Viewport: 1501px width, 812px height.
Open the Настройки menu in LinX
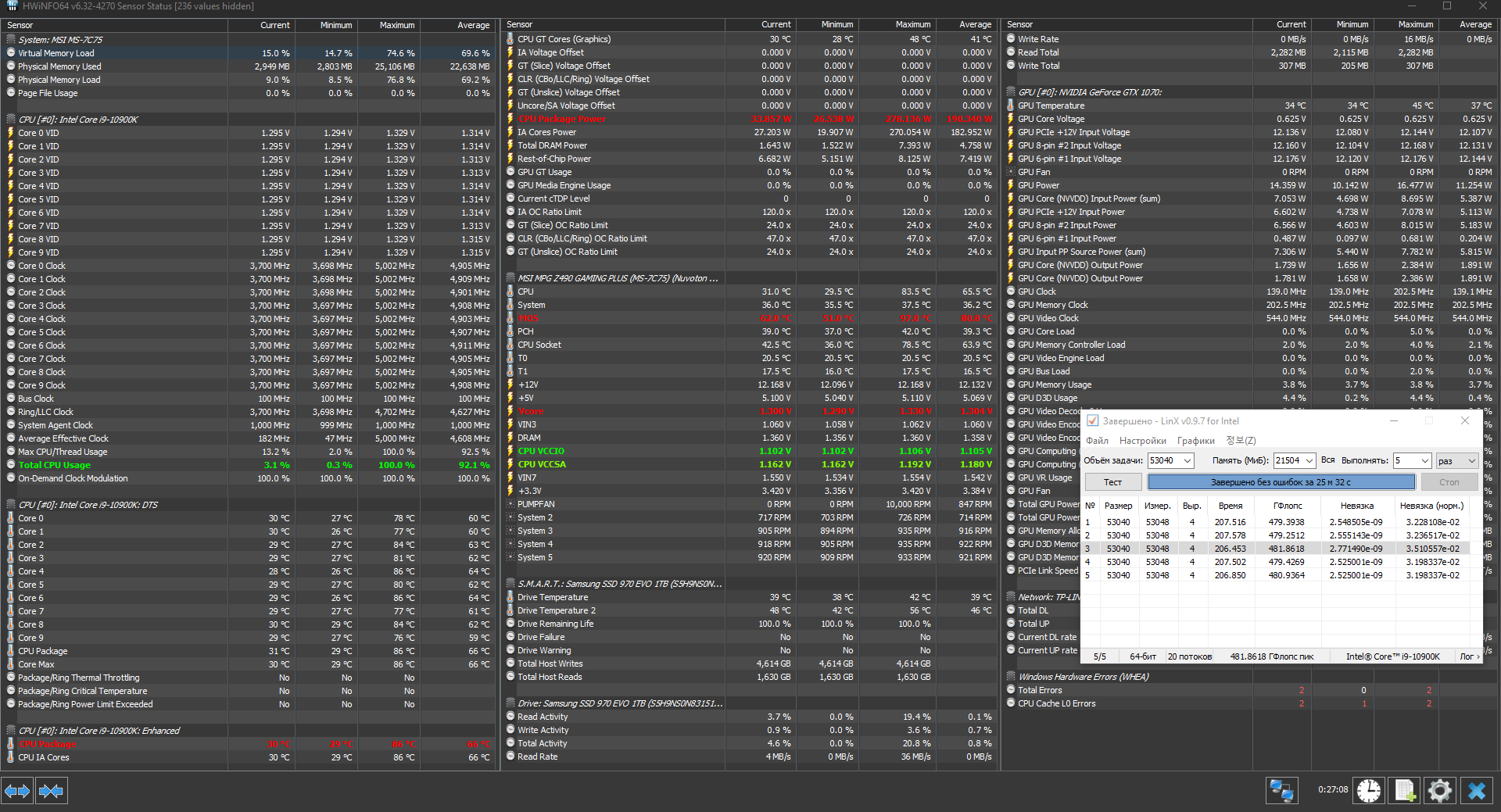click(x=1142, y=441)
